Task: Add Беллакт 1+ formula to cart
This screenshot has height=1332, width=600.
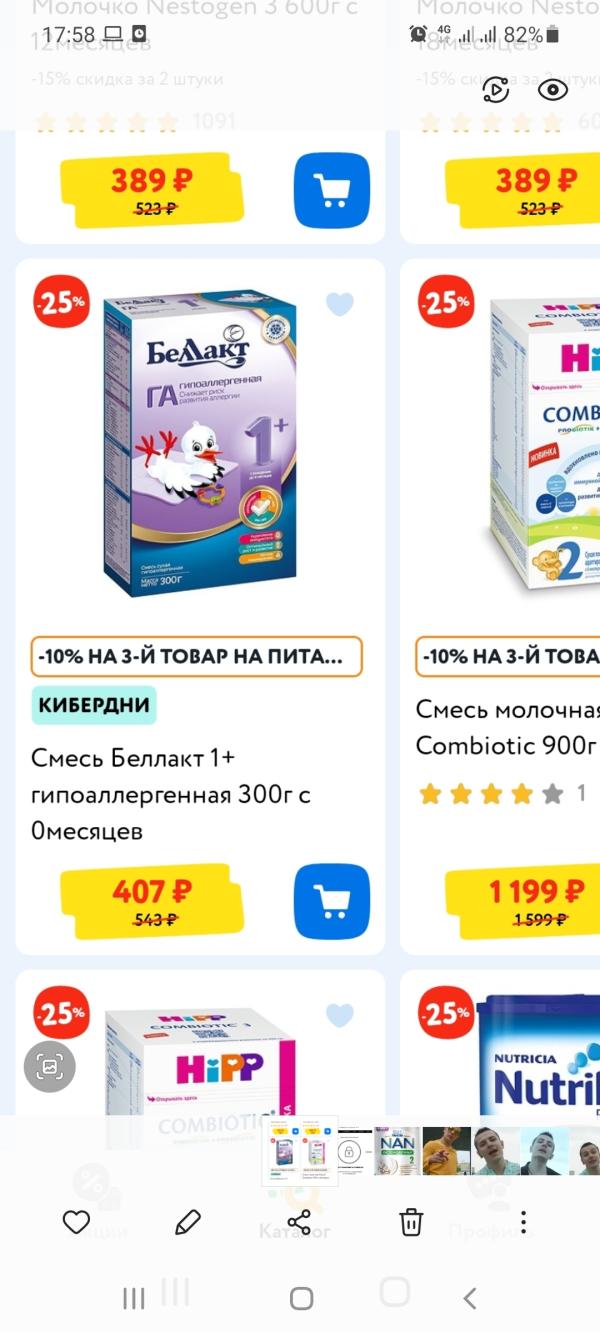Action: click(x=332, y=902)
